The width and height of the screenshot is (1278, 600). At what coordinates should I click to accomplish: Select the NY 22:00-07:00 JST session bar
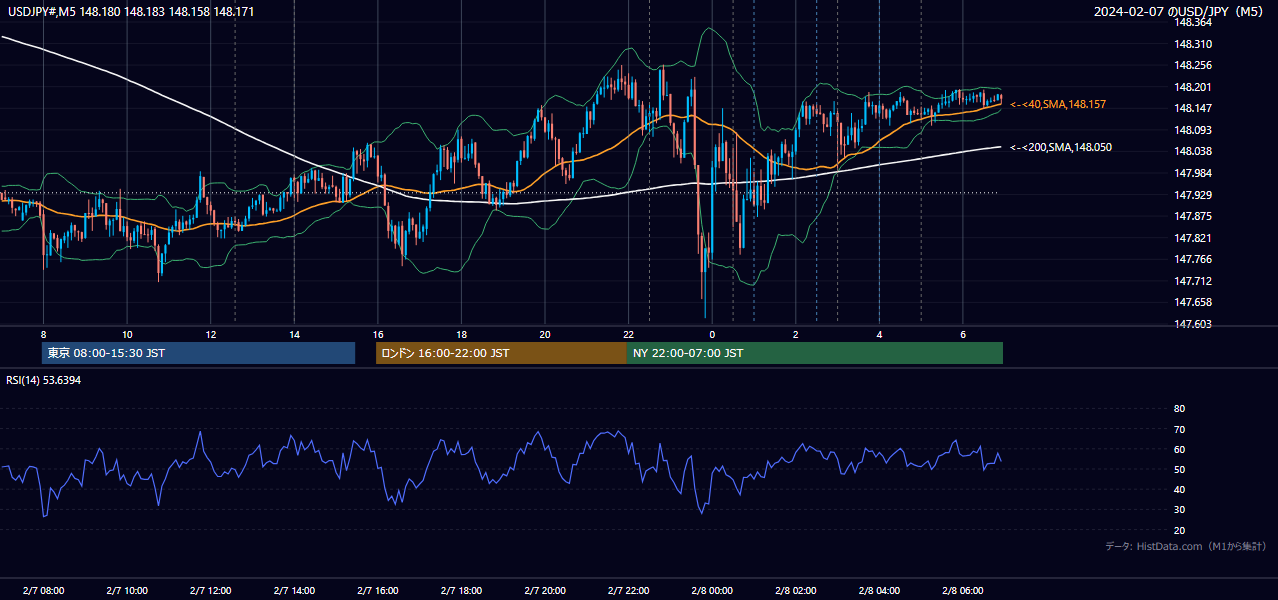tap(815, 353)
